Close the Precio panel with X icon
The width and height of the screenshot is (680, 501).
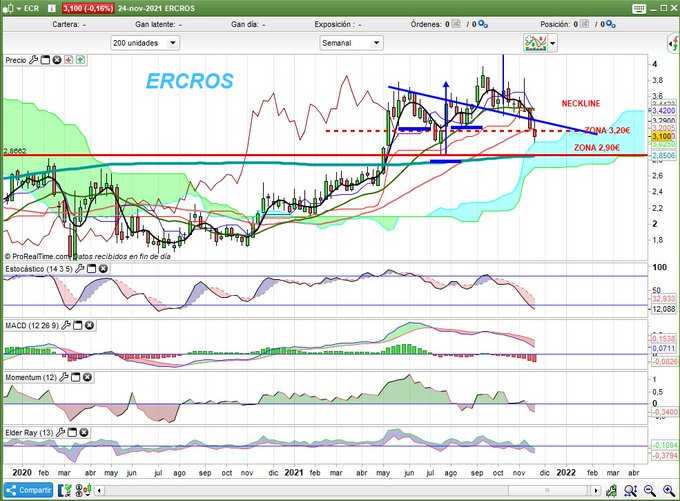pos(57,60)
